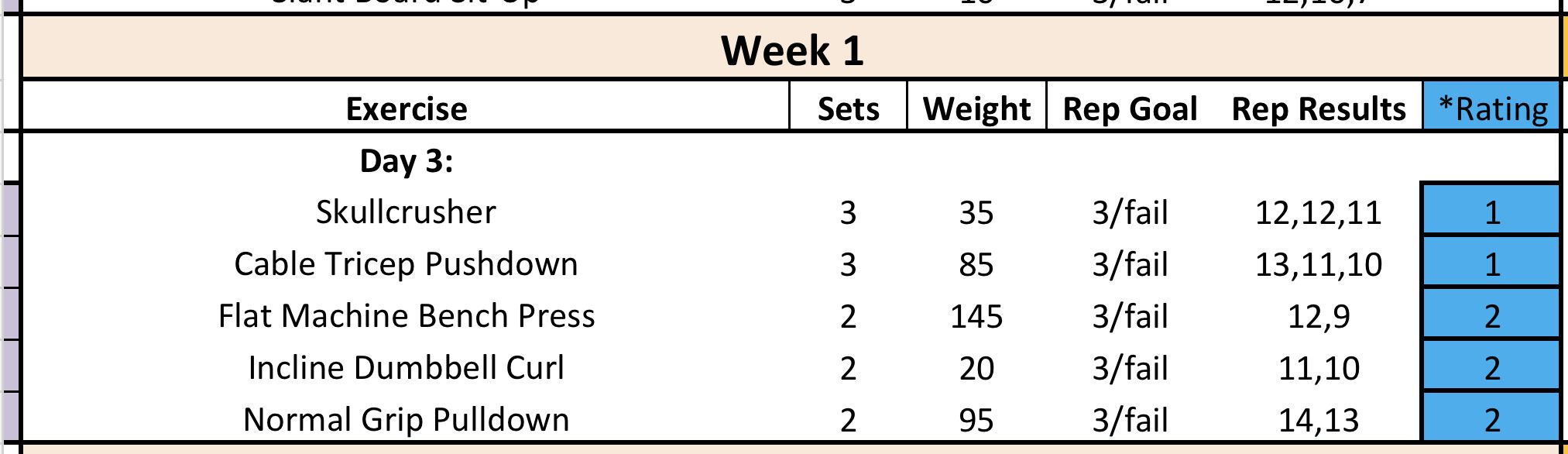Select Flat Machine Bench Press rating cell

pos(1491,315)
